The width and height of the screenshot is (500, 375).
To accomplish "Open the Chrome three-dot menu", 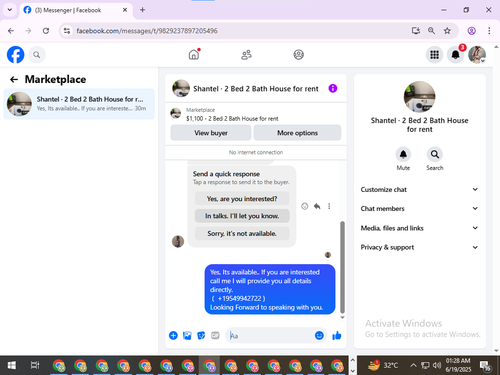I will (x=489, y=31).
